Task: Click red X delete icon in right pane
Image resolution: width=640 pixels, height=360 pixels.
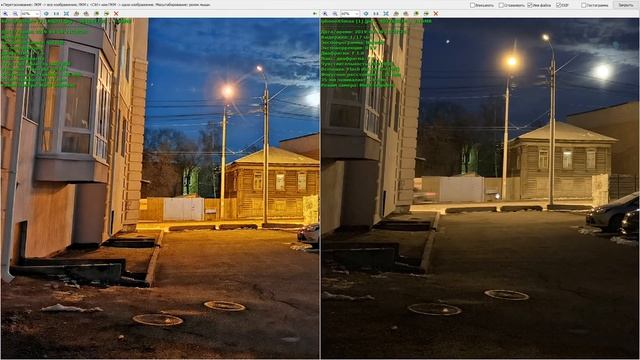Action: [x=436, y=13]
